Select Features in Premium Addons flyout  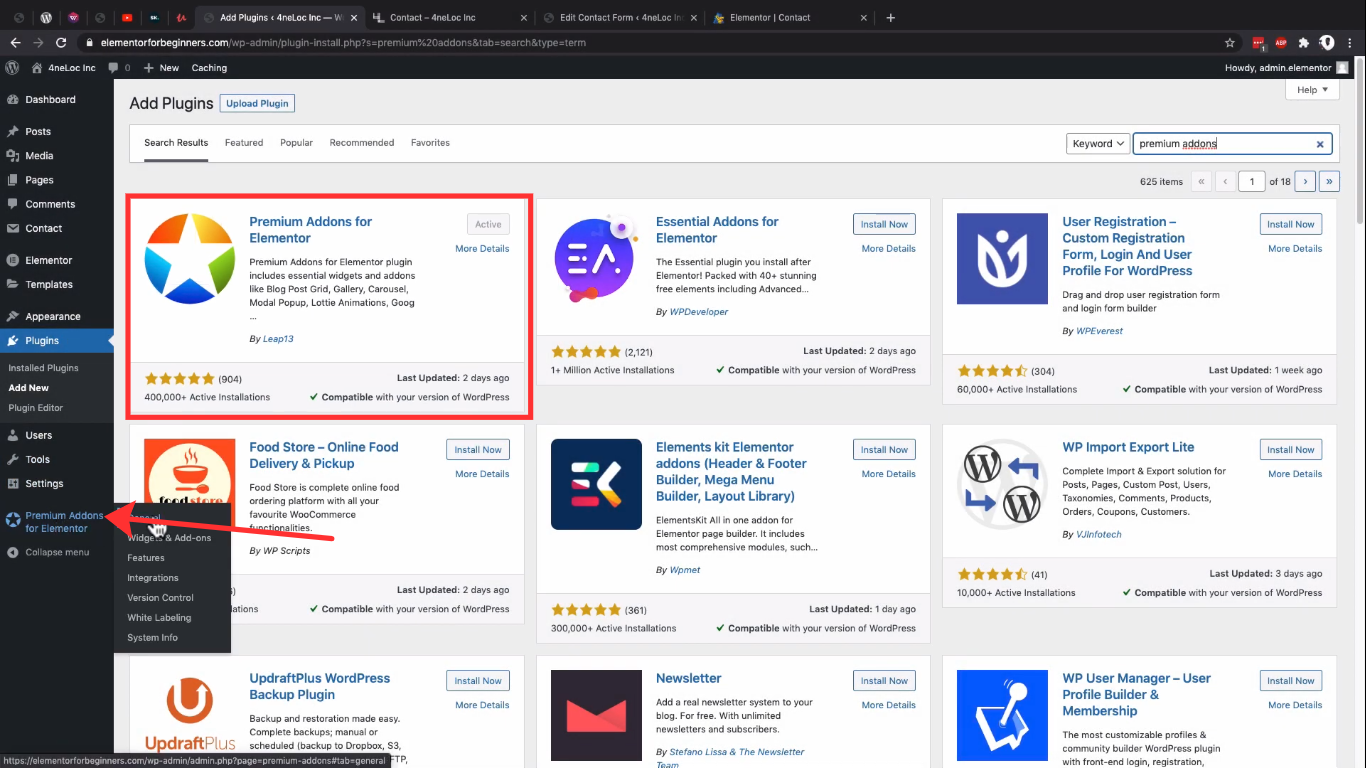146,558
